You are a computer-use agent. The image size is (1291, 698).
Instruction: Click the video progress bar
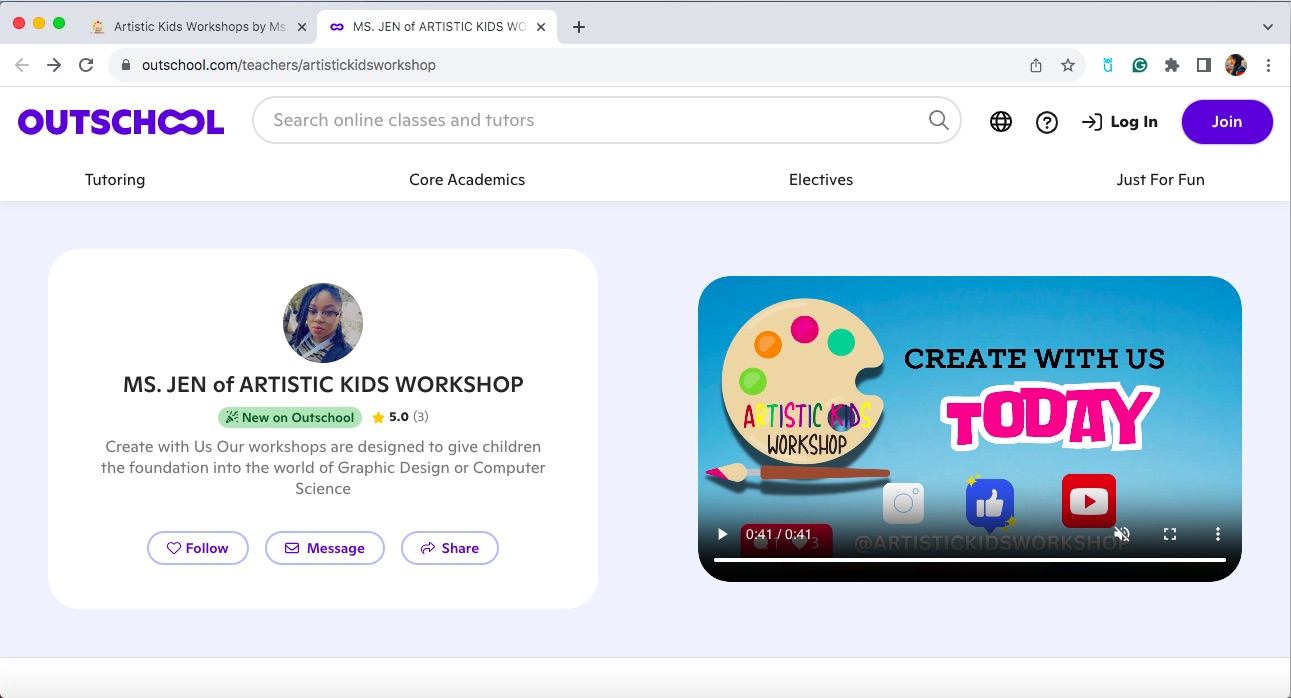pyautogui.click(x=970, y=560)
